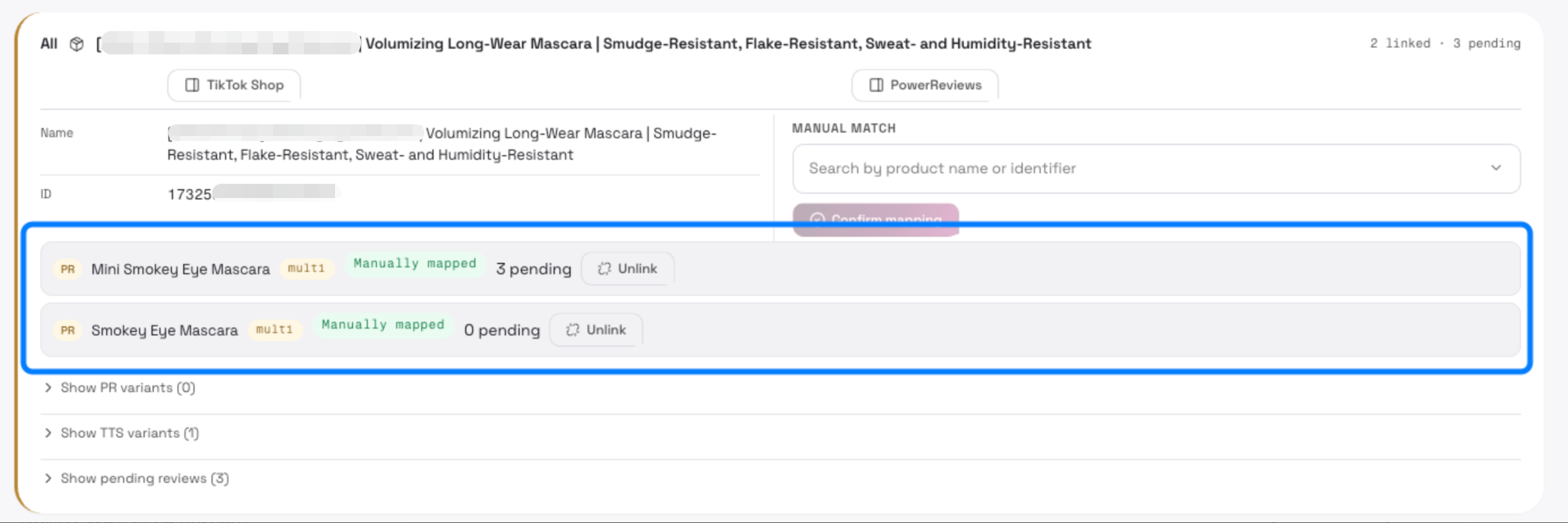
Task: Unlink the Smokey Eye Mascara row with 0 pending
Action: coord(596,330)
